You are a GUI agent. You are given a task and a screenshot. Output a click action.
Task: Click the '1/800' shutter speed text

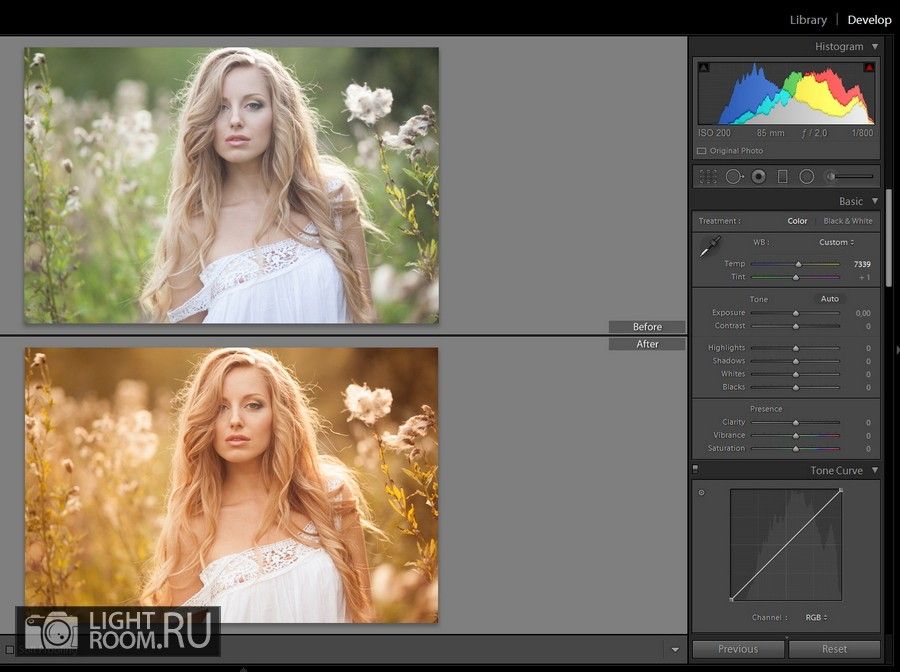pyautogui.click(x=863, y=133)
